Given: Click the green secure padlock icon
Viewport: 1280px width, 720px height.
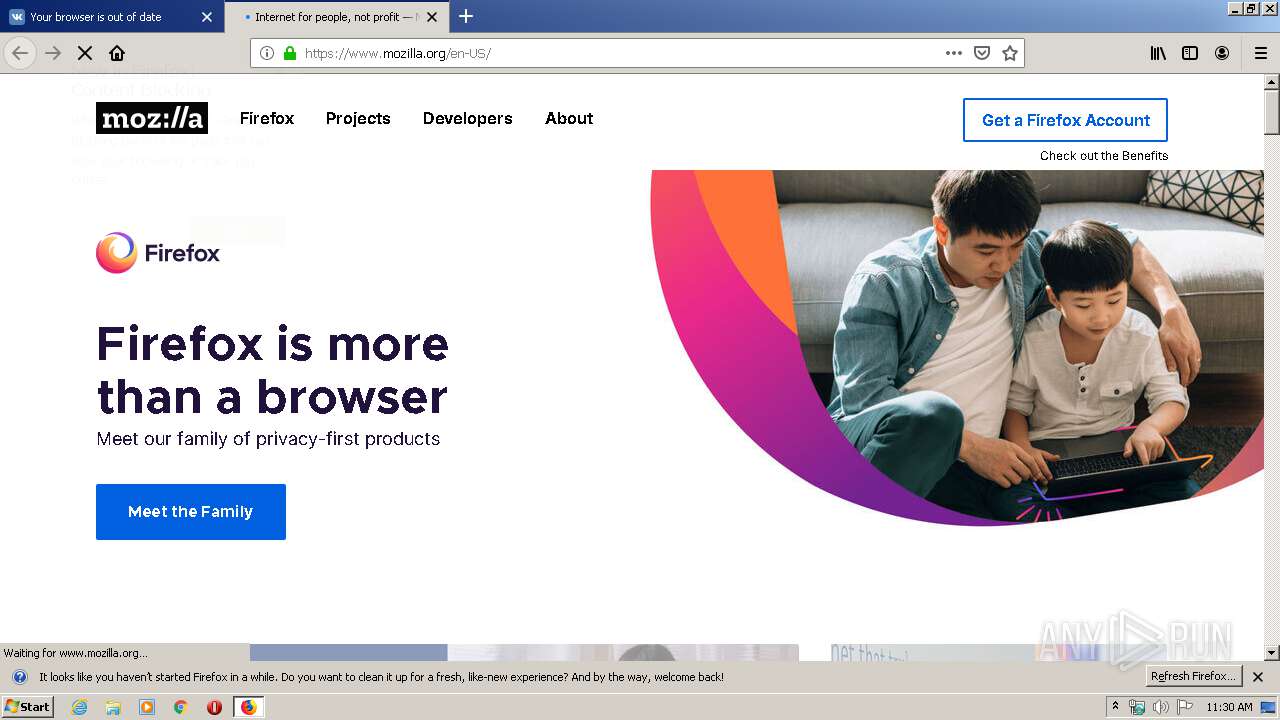Looking at the screenshot, I should [x=290, y=53].
